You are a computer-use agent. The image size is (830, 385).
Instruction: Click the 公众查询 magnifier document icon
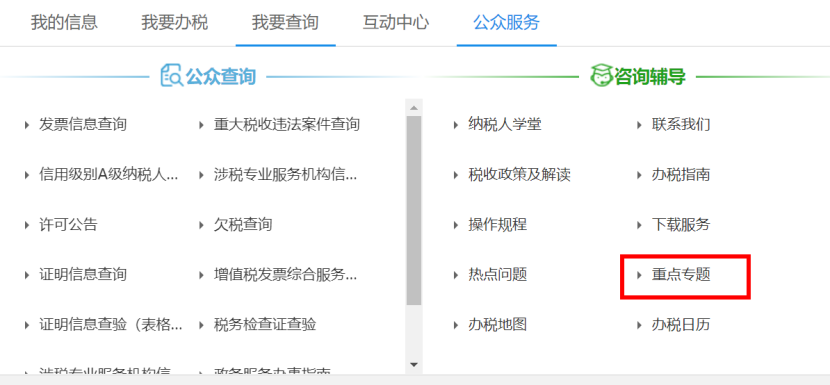click(x=171, y=76)
